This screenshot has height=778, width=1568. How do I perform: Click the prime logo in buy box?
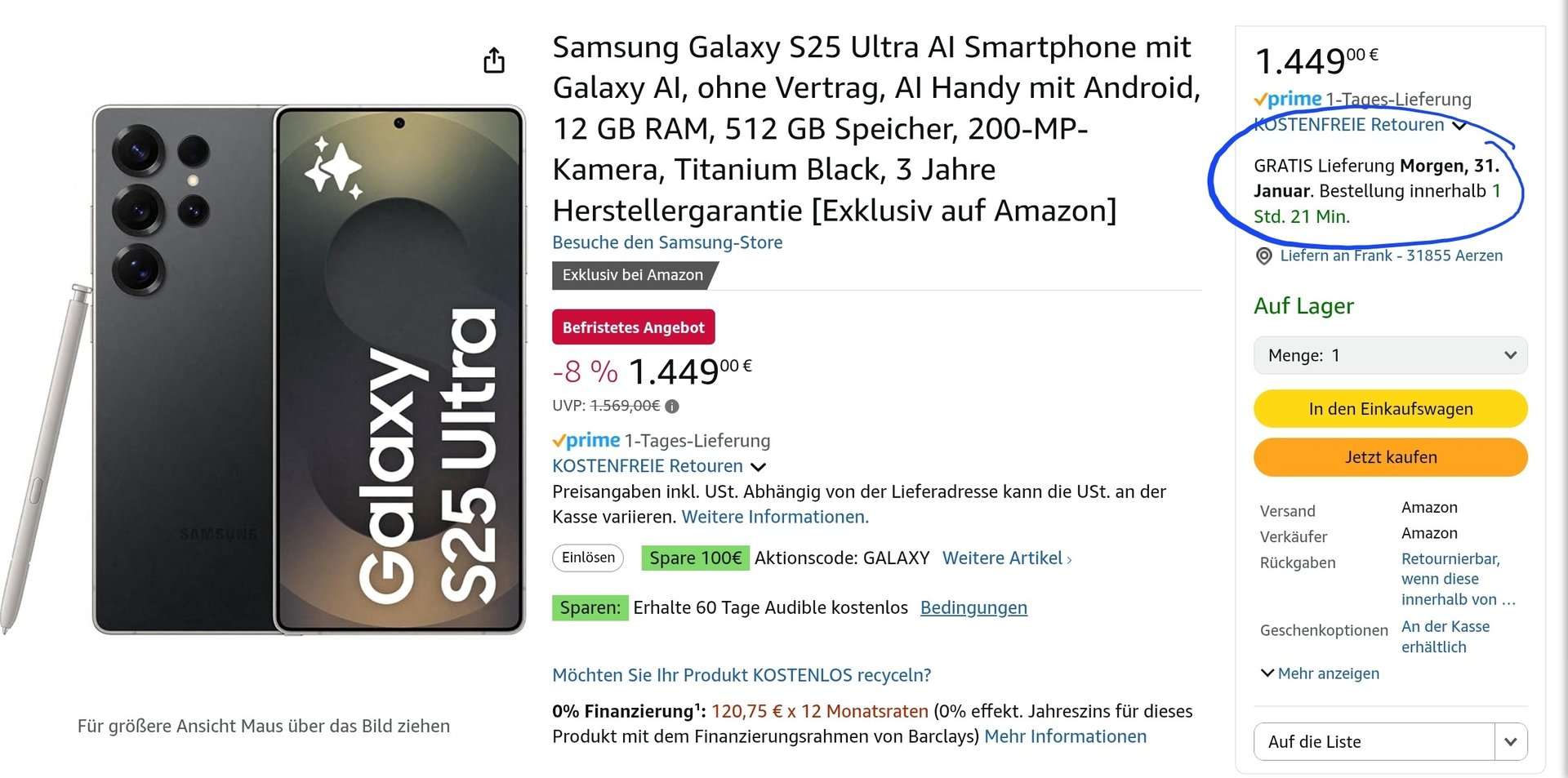[x=1288, y=100]
